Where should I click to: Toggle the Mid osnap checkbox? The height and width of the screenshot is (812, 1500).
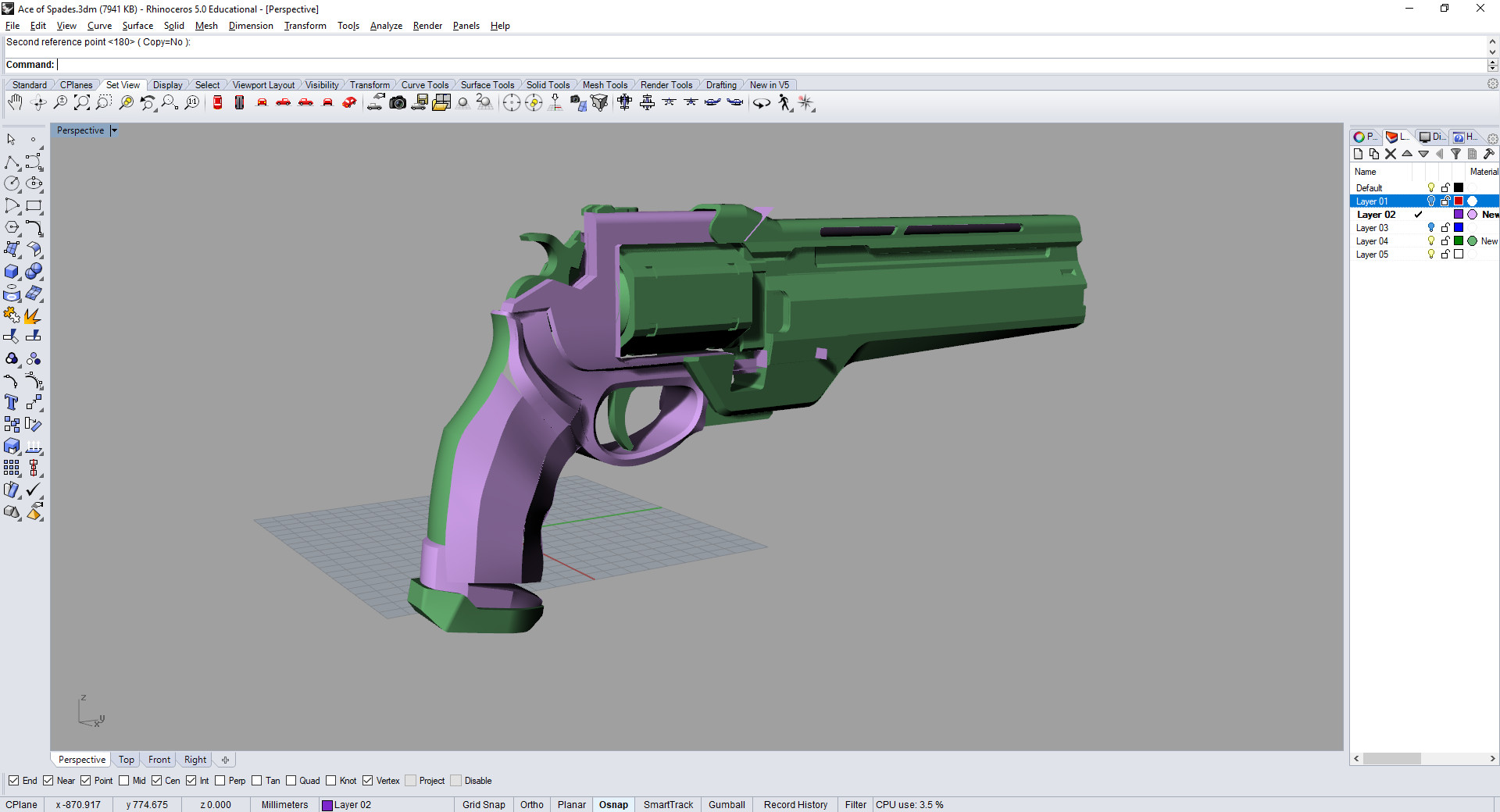point(124,781)
